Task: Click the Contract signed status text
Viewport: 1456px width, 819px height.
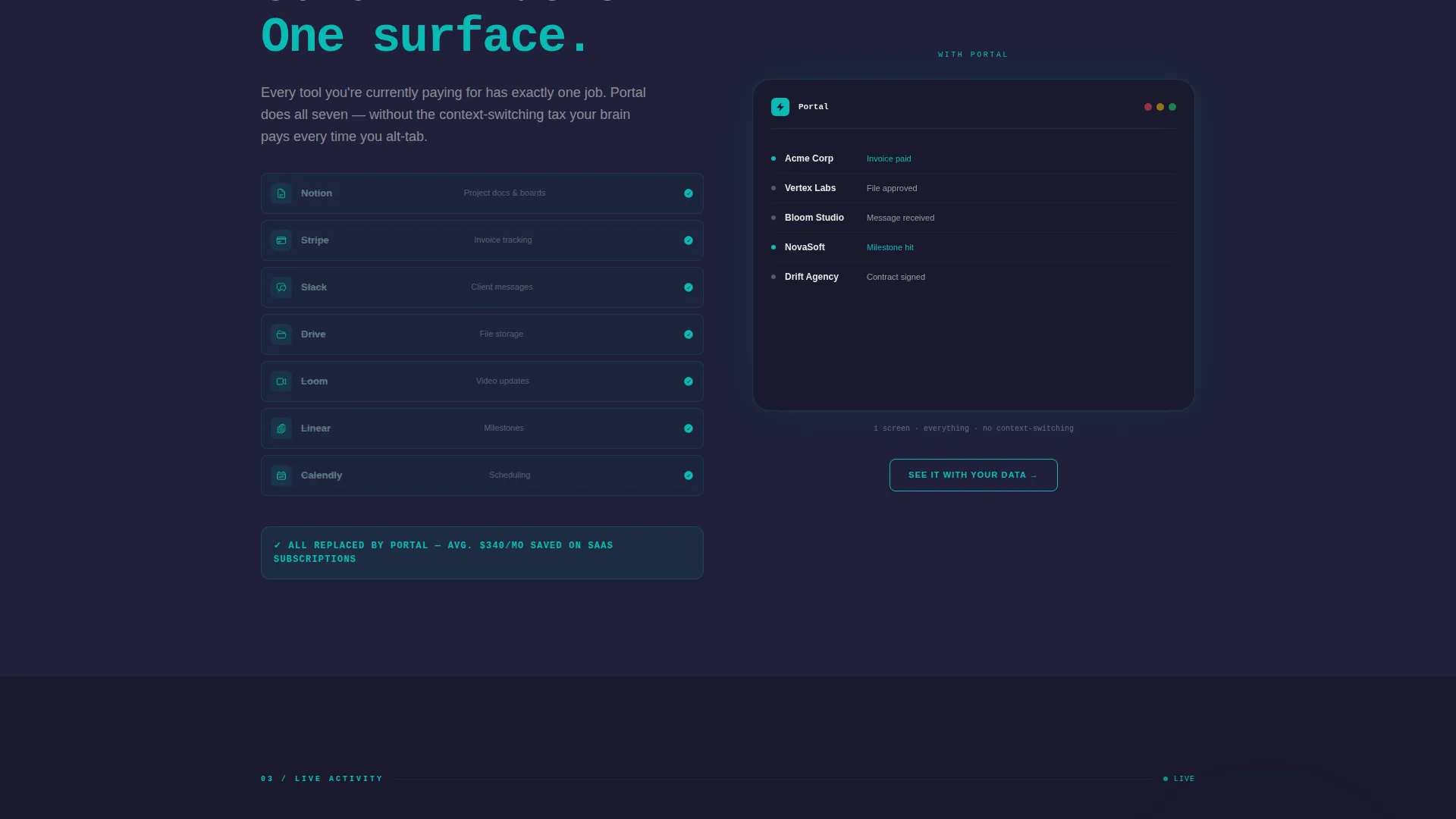Action: coord(896,277)
